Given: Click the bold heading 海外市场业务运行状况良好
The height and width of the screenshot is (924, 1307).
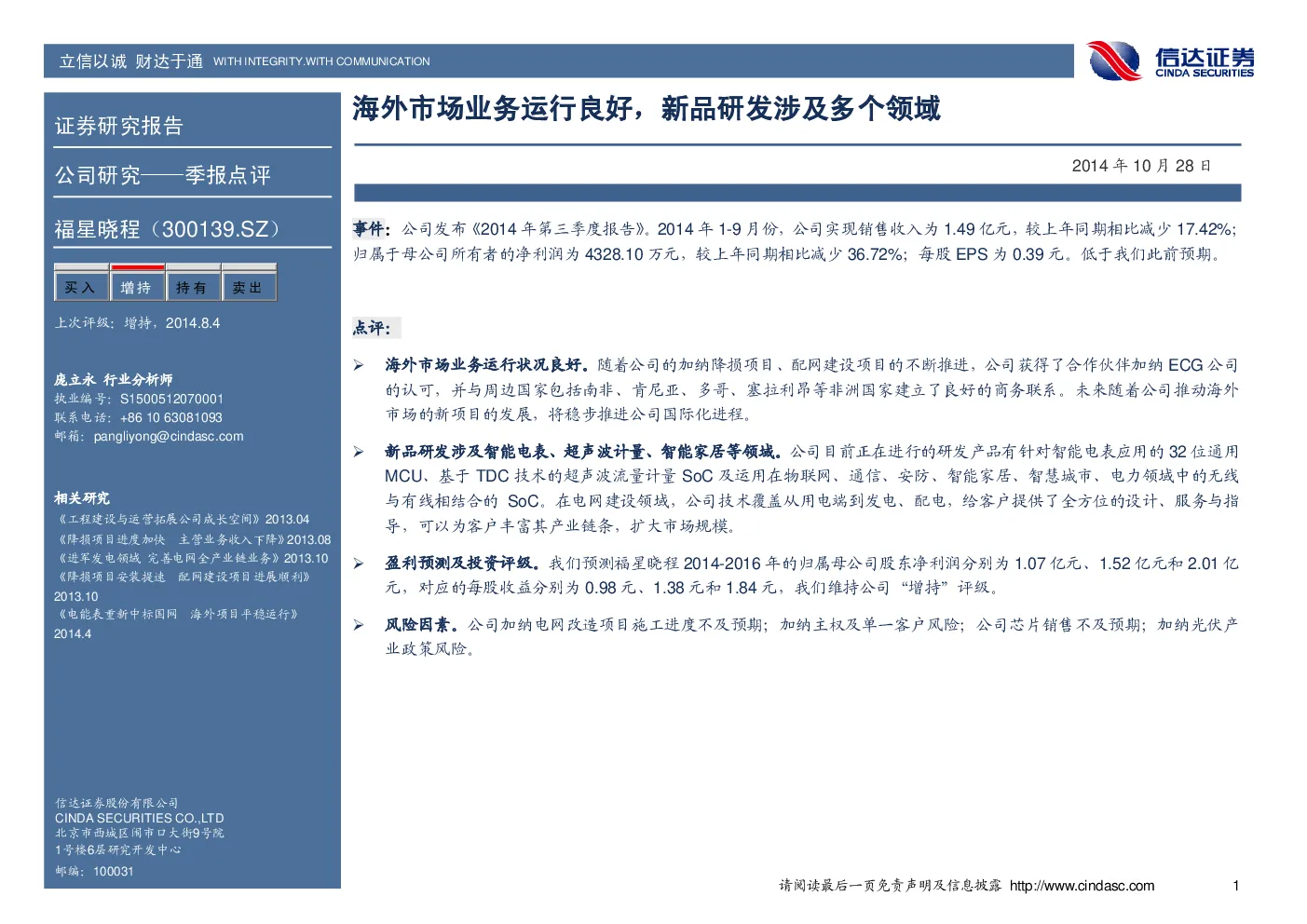Looking at the screenshot, I should [x=487, y=365].
